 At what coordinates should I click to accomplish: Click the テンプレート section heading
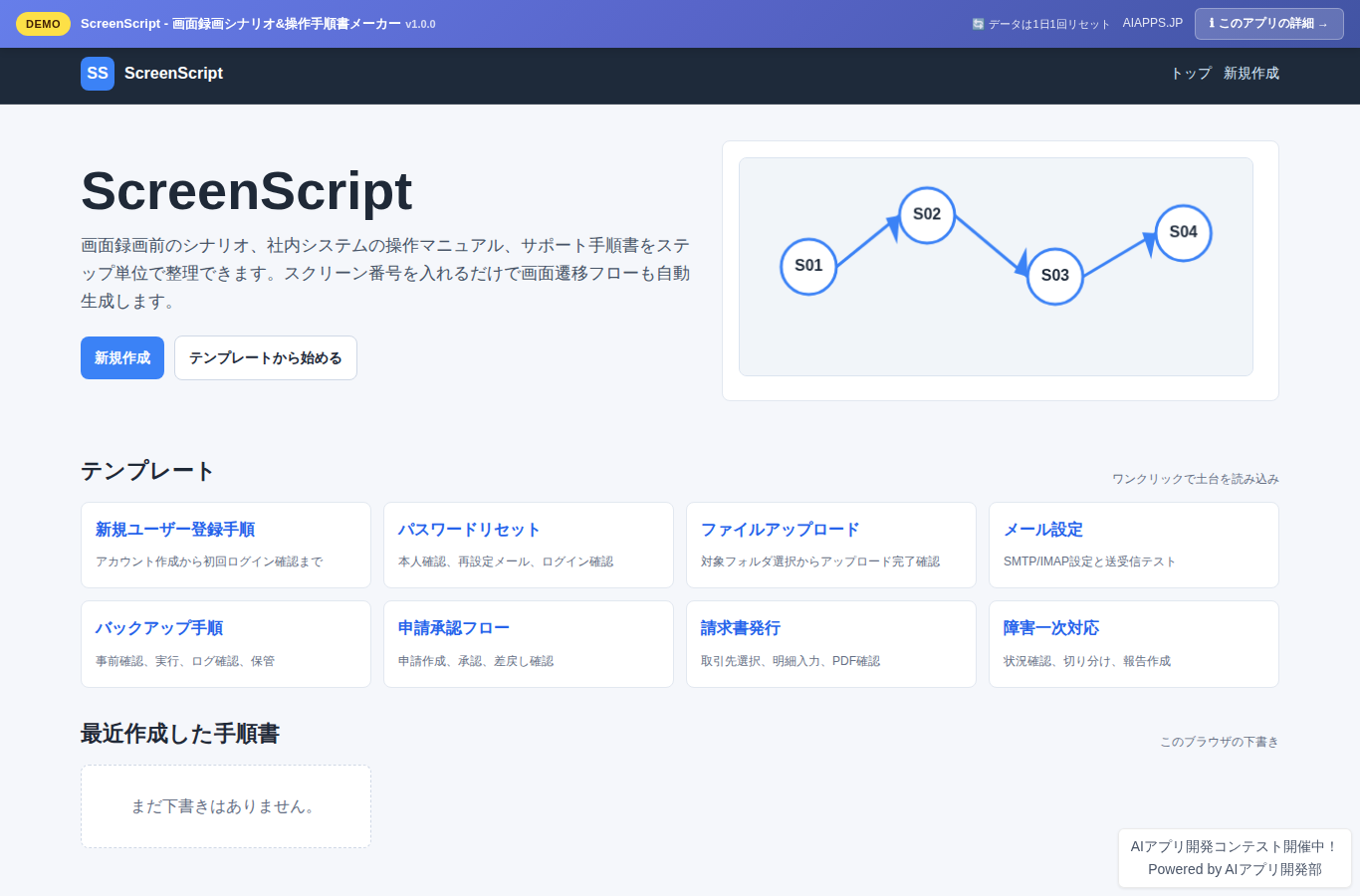(147, 471)
